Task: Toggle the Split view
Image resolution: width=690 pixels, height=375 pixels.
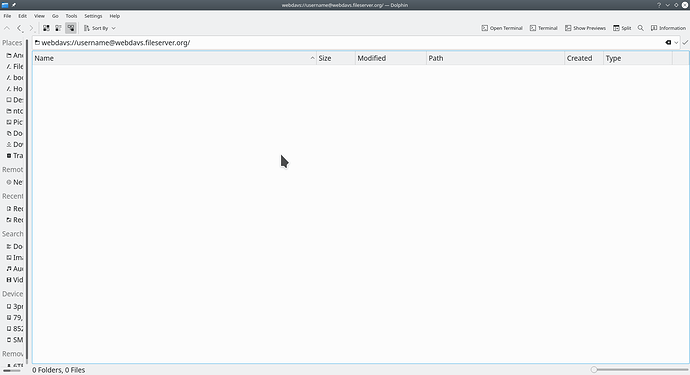Action: coord(622,28)
